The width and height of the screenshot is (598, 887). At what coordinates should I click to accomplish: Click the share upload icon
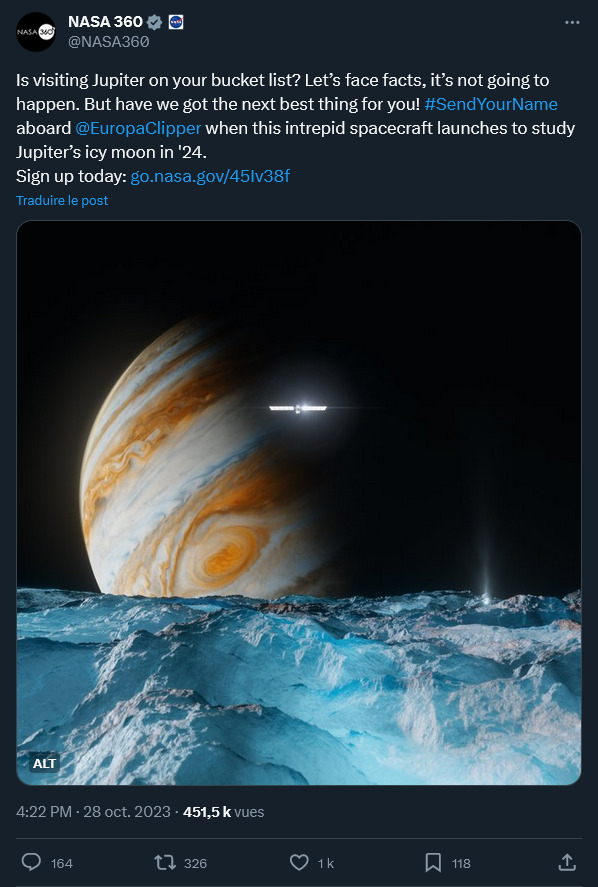tap(567, 862)
